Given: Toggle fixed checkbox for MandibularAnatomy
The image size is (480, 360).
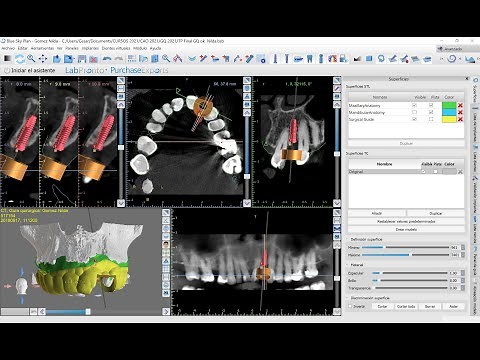Looking at the screenshot, I should pyautogui.click(x=431, y=112).
